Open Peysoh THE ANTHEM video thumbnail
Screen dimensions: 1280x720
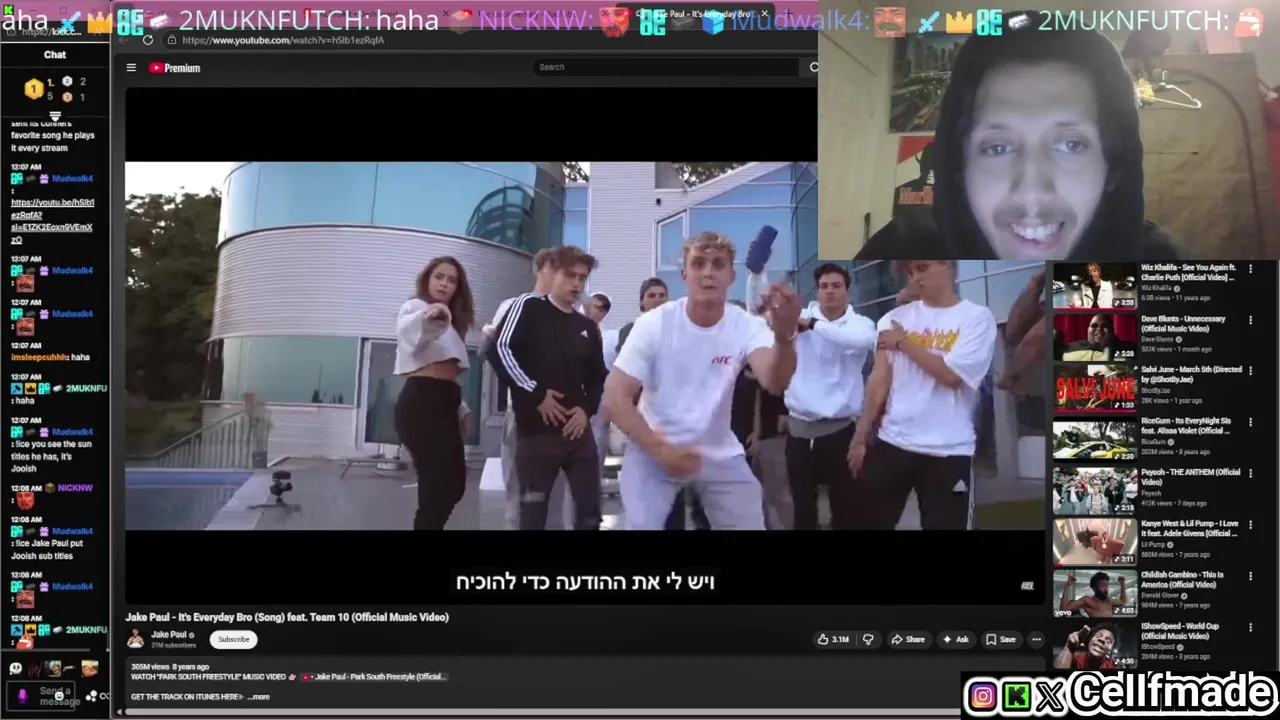pos(1095,491)
